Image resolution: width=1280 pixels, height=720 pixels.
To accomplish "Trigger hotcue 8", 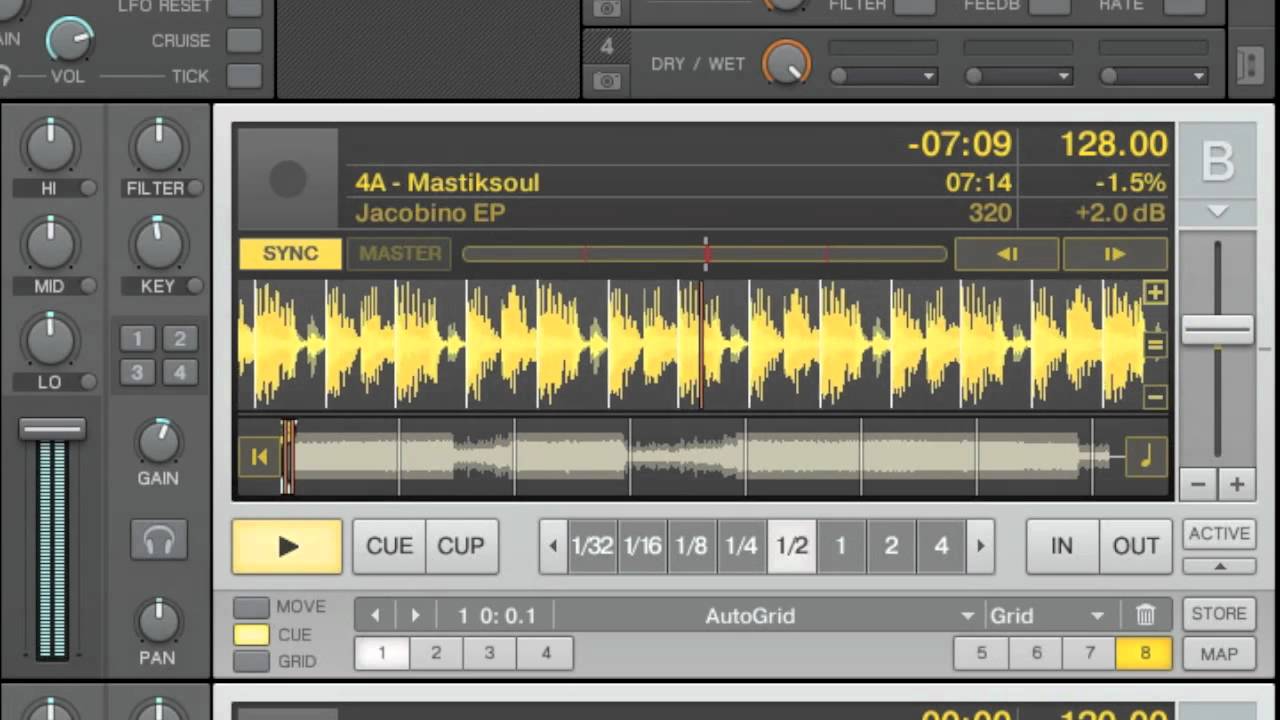I will coord(1145,653).
